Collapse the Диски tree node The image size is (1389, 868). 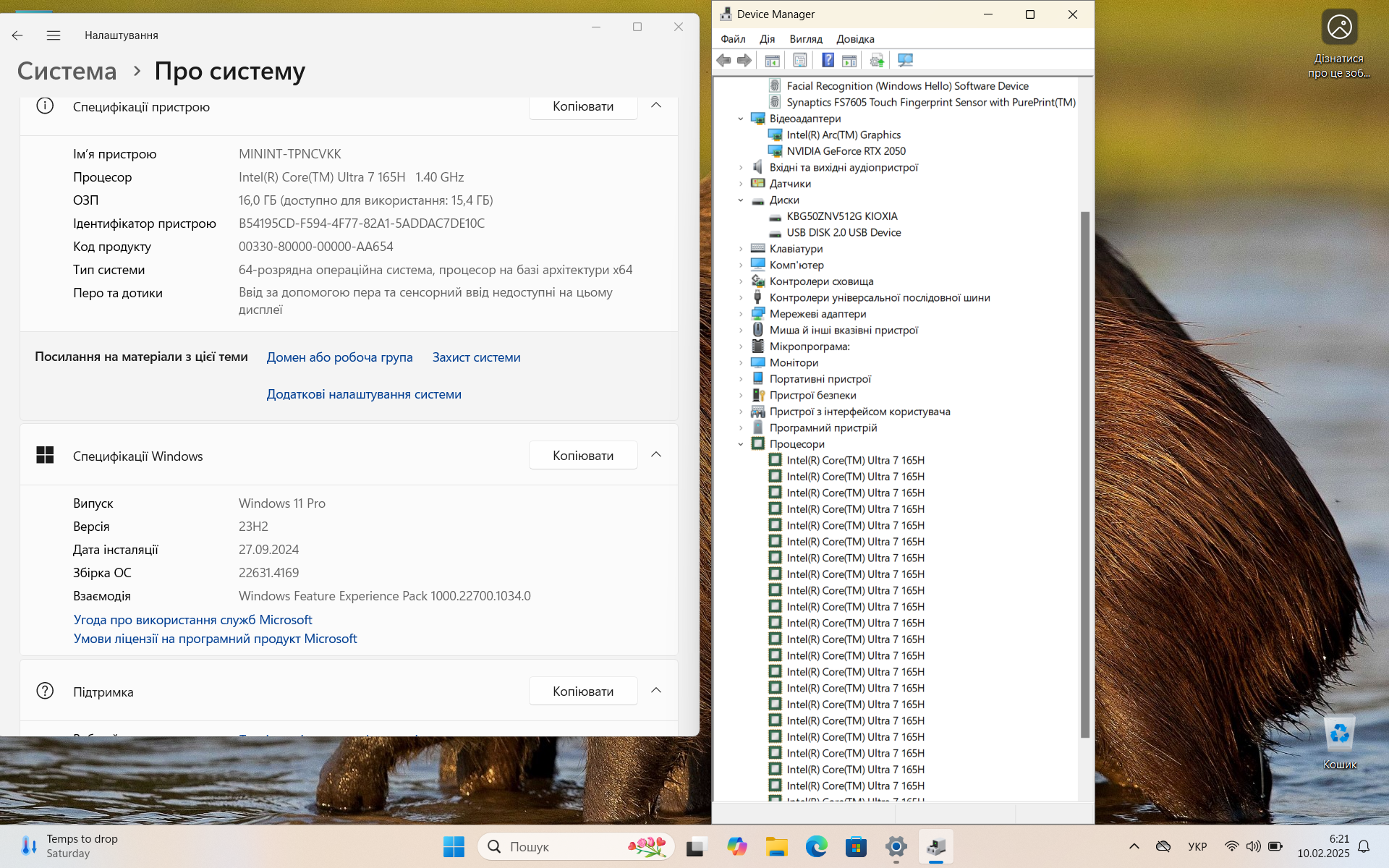[x=741, y=200]
